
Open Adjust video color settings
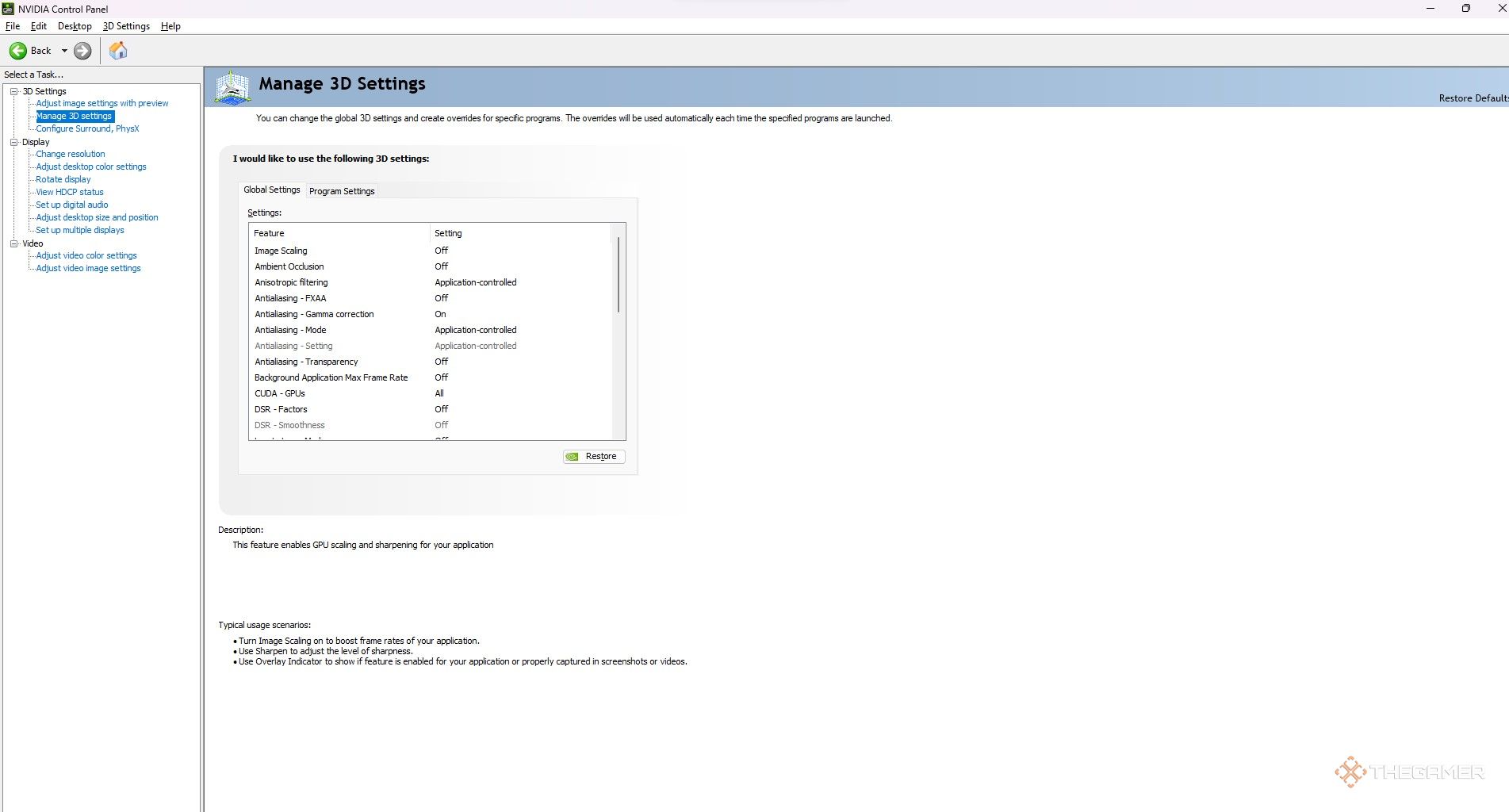click(x=86, y=255)
